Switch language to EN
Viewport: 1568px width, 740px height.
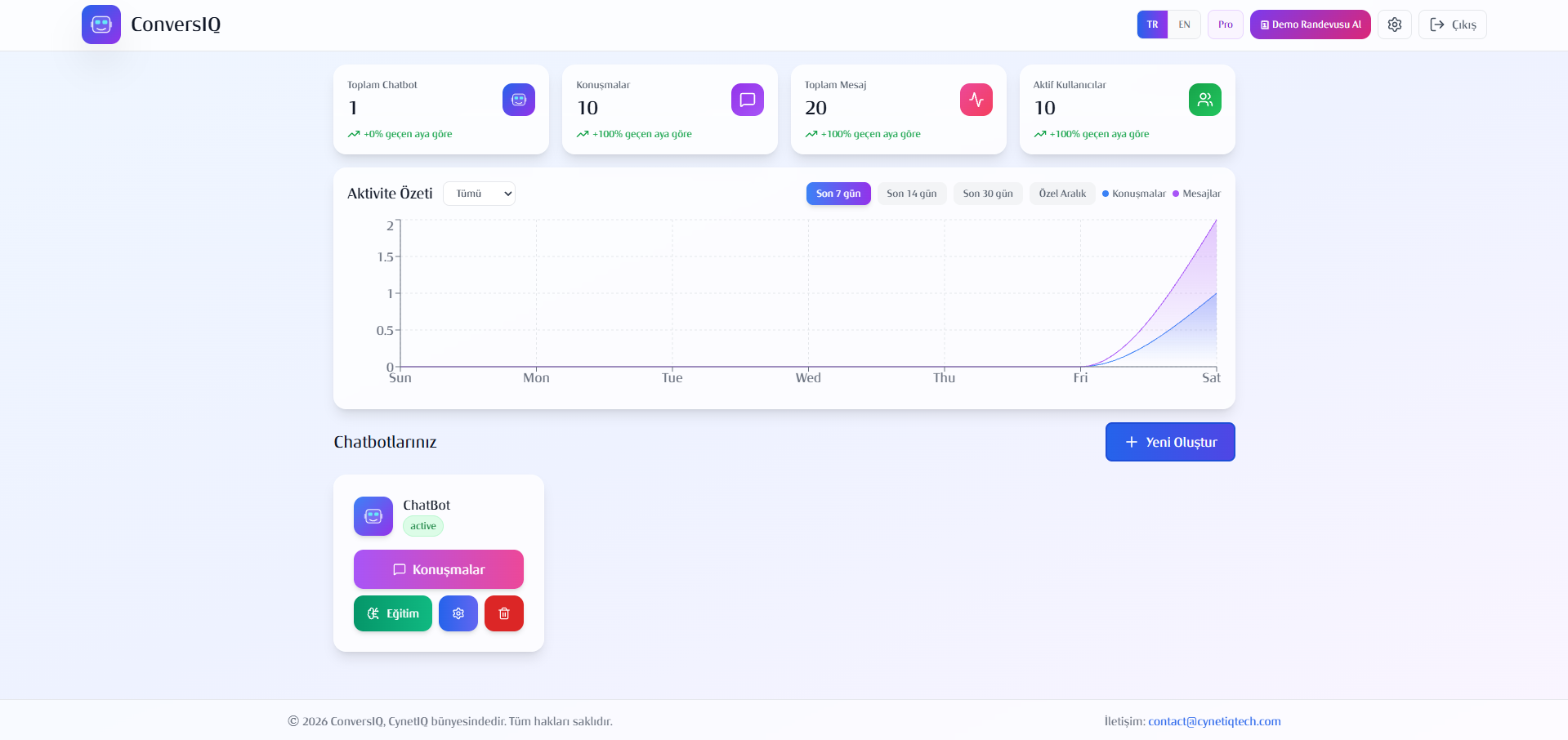[x=1184, y=25]
